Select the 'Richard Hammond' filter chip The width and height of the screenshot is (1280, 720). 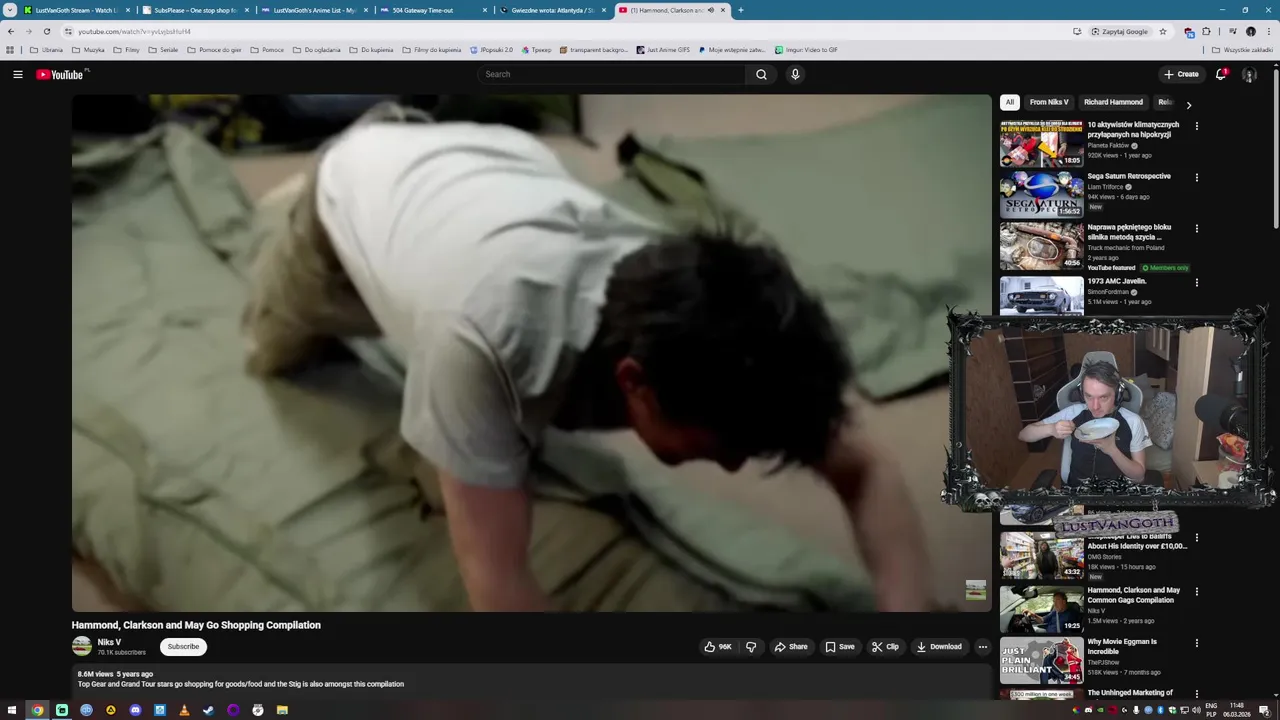click(x=1113, y=102)
